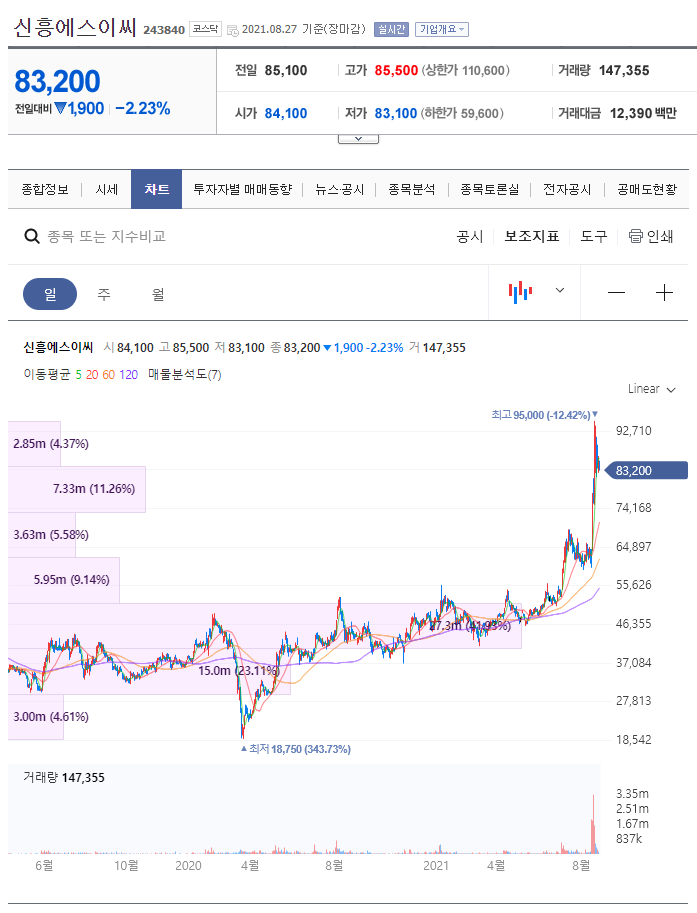This screenshot has width=697, height=913.
Task: Zoom out chart with minus icon
Action: pyautogui.click(x=616, y=292)
